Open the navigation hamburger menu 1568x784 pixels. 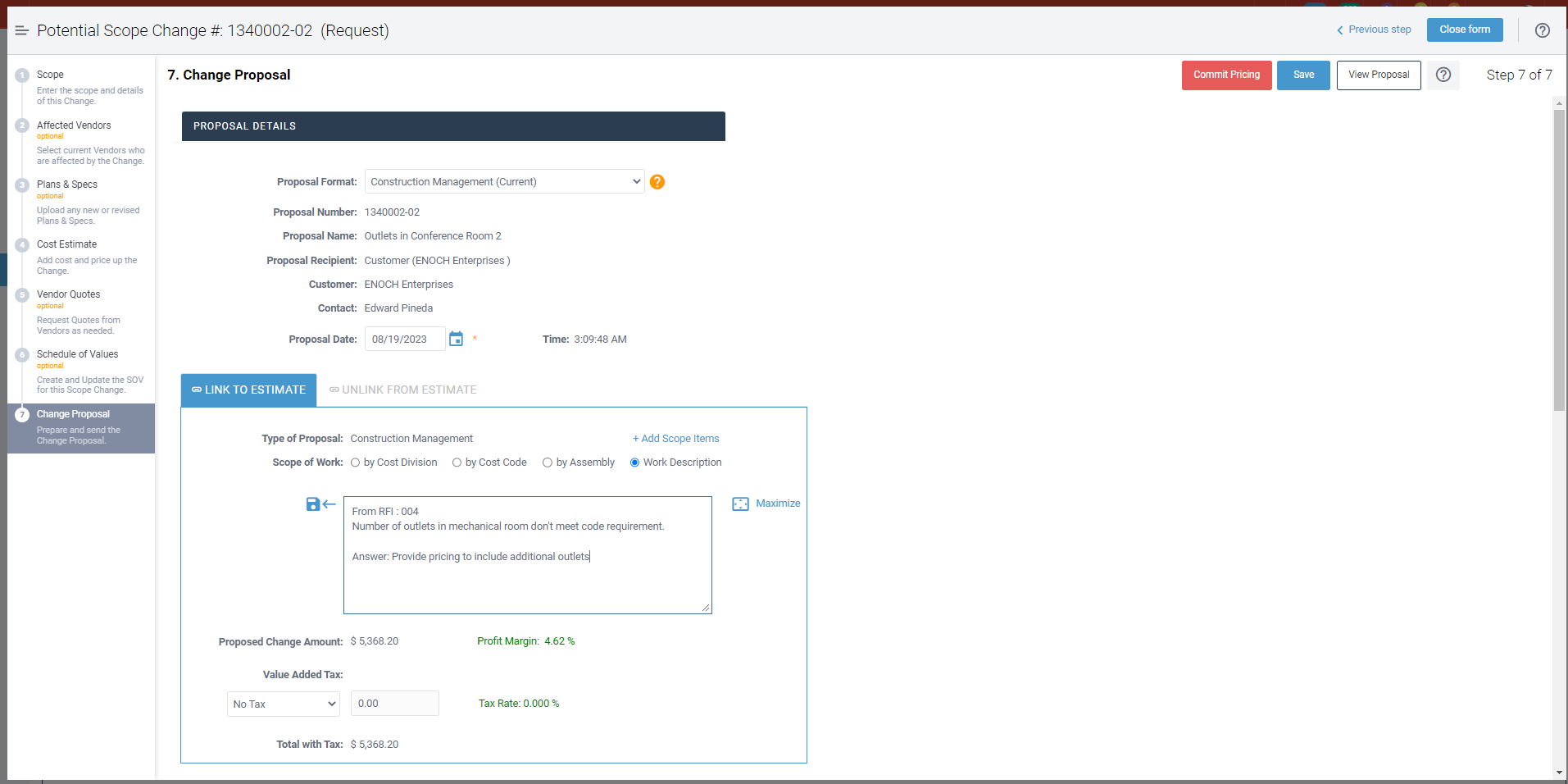pos(21,30)
